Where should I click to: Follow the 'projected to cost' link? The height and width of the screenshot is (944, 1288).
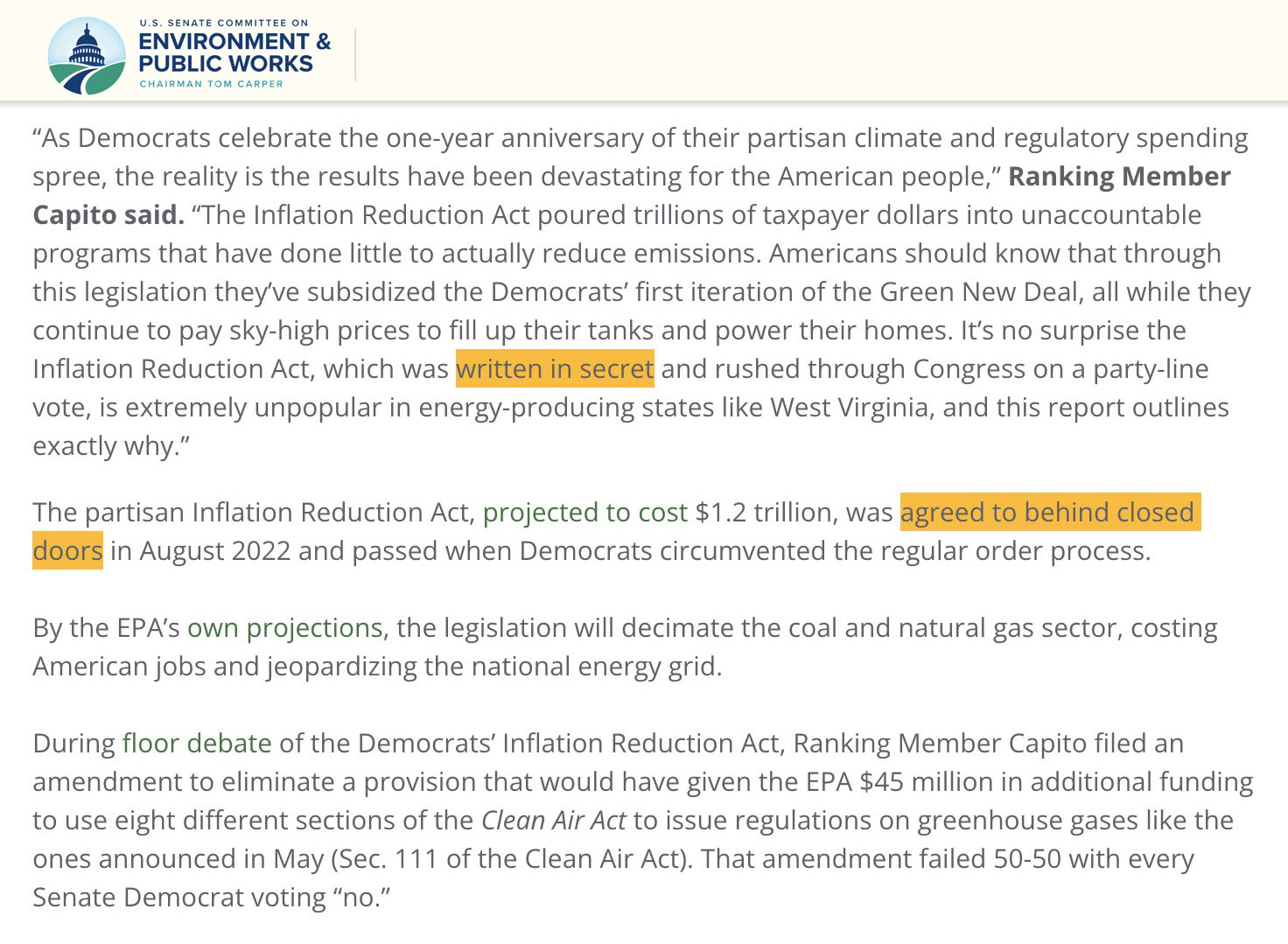point(585,513)
